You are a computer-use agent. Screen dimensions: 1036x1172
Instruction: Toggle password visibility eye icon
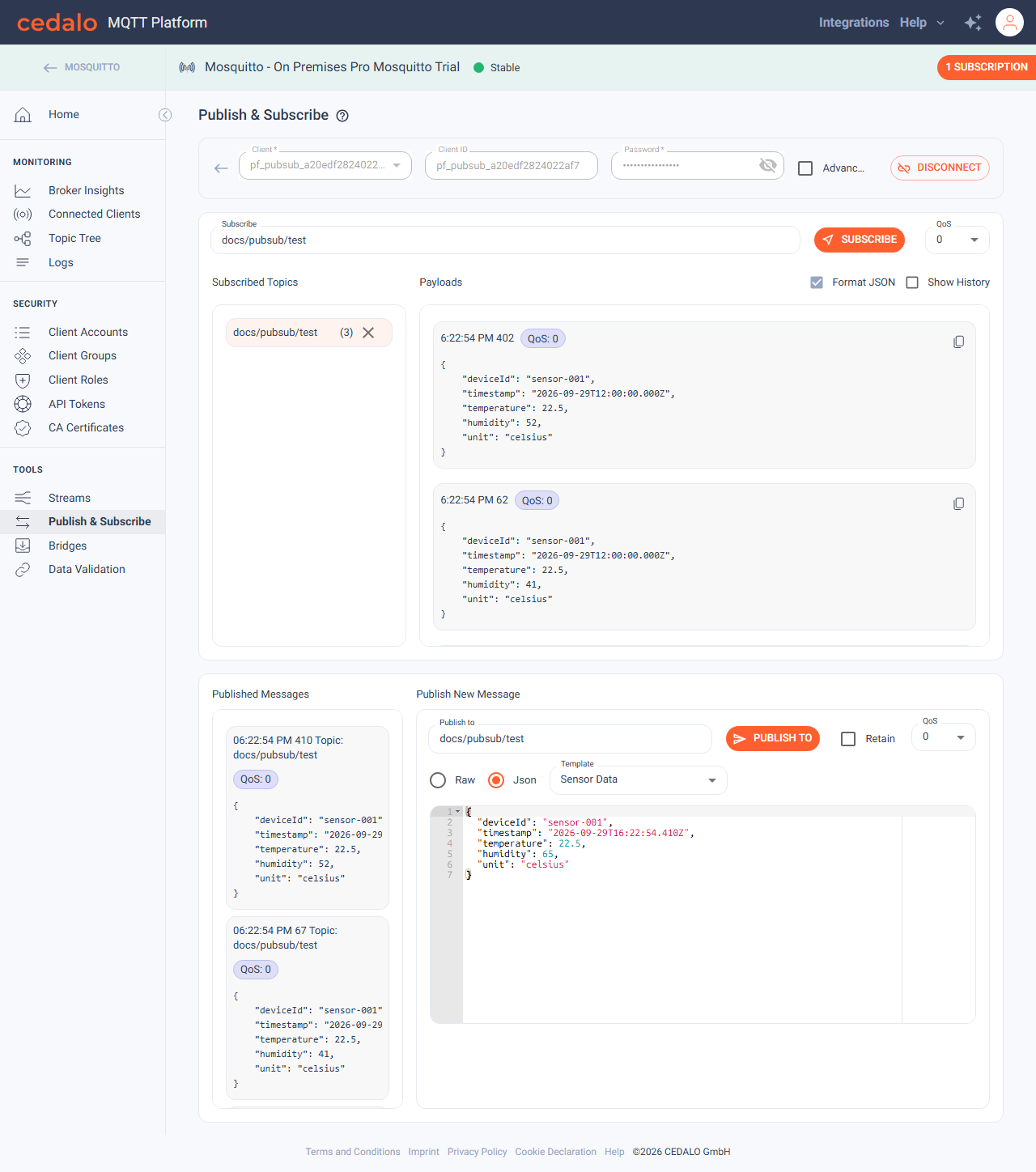767,166
